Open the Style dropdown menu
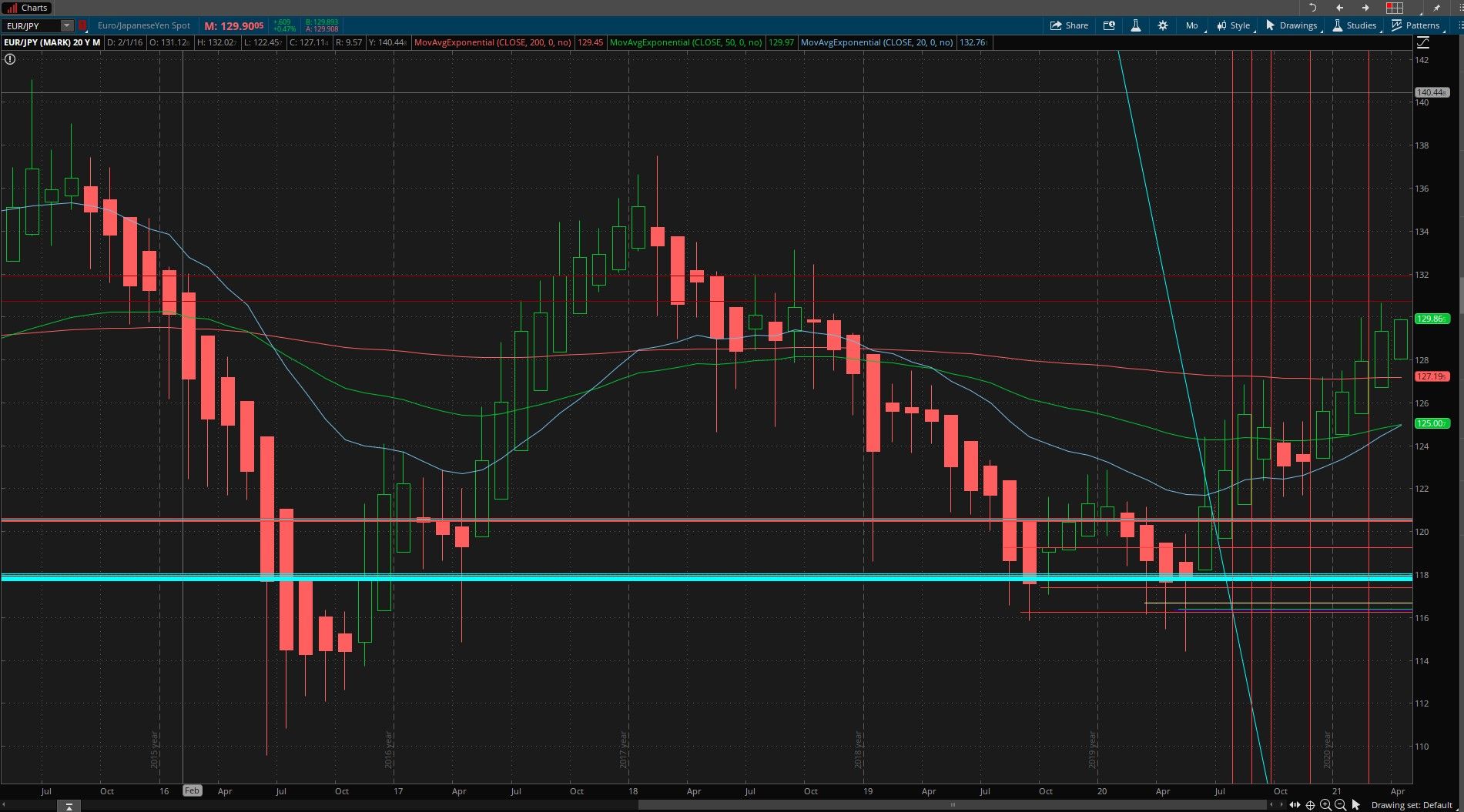Screen dimensions: 1464x812 pyautogui.click(x=1234, y=25)
